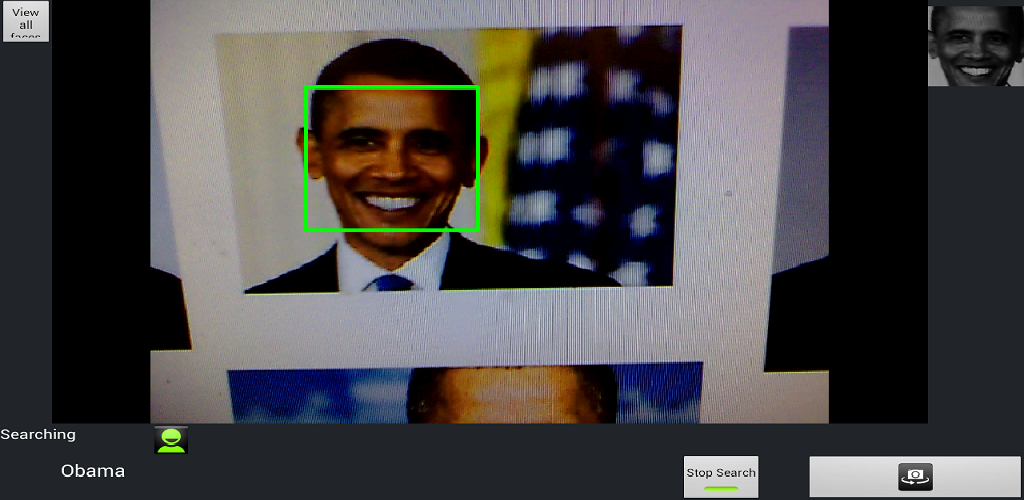Image resolution: width=1024 pixels, height=500 pixels.
Task: Click the recognized name Obama
Action: (x=93, y=471)
